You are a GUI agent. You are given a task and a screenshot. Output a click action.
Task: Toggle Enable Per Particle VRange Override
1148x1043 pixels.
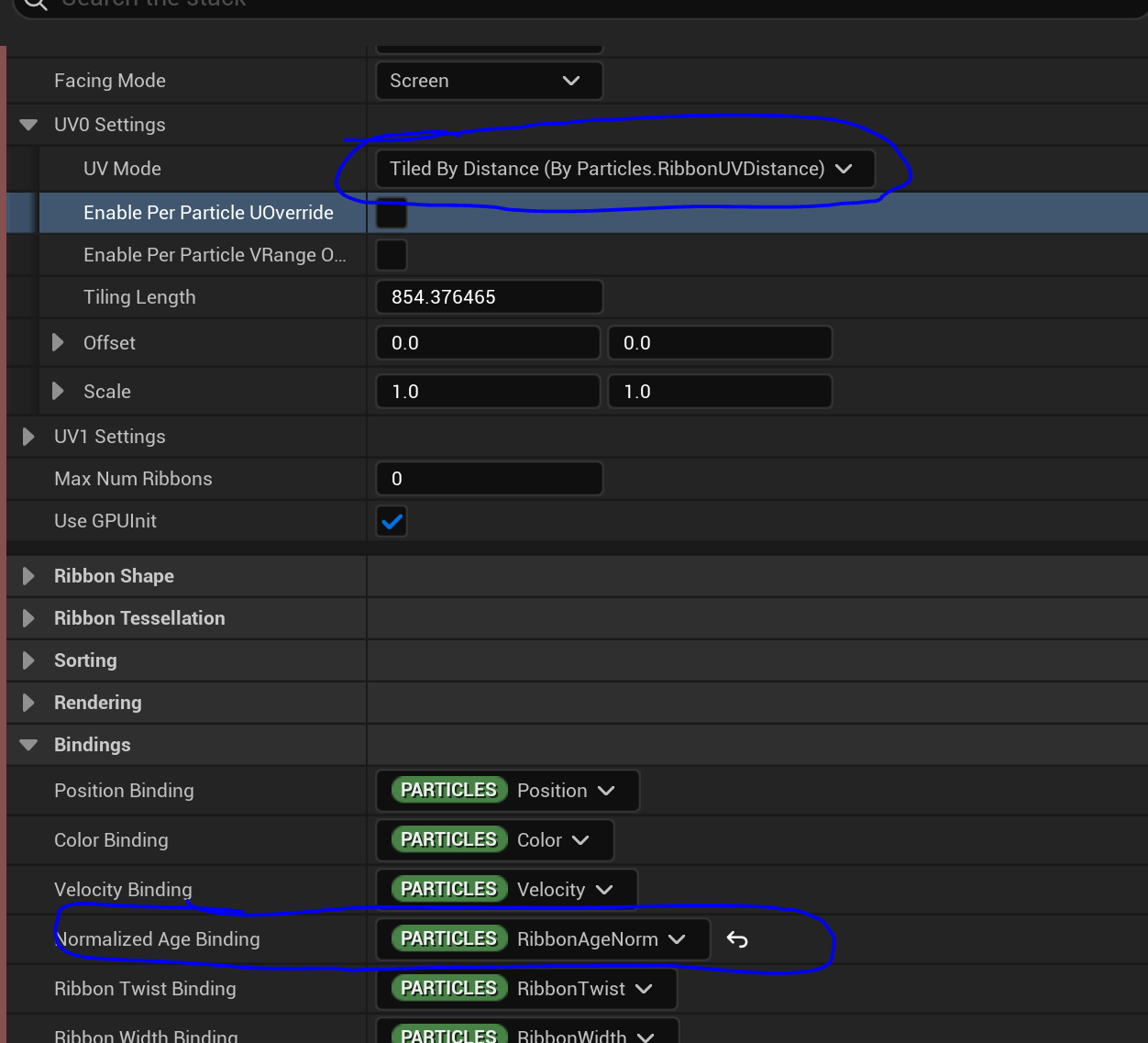(392, 255)
